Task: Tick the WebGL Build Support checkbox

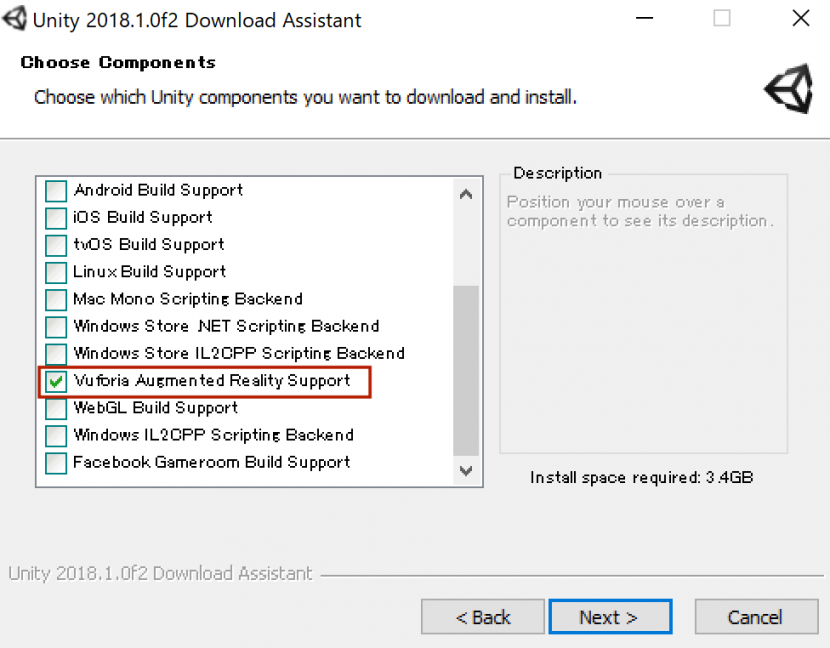Action: click(x=57, y=408)
